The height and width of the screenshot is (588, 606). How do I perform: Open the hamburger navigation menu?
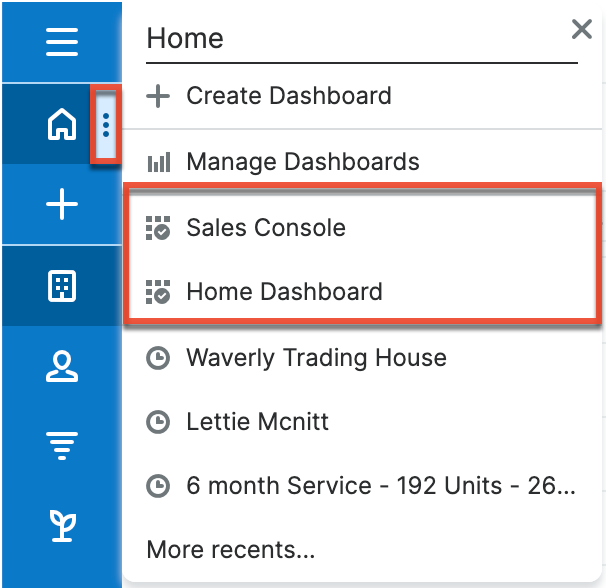[x=61, y=42]
